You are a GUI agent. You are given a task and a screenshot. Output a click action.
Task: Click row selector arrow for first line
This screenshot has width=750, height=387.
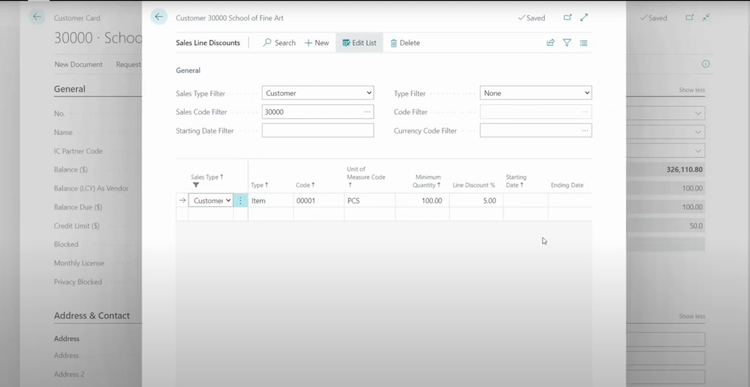click(182, 200)
